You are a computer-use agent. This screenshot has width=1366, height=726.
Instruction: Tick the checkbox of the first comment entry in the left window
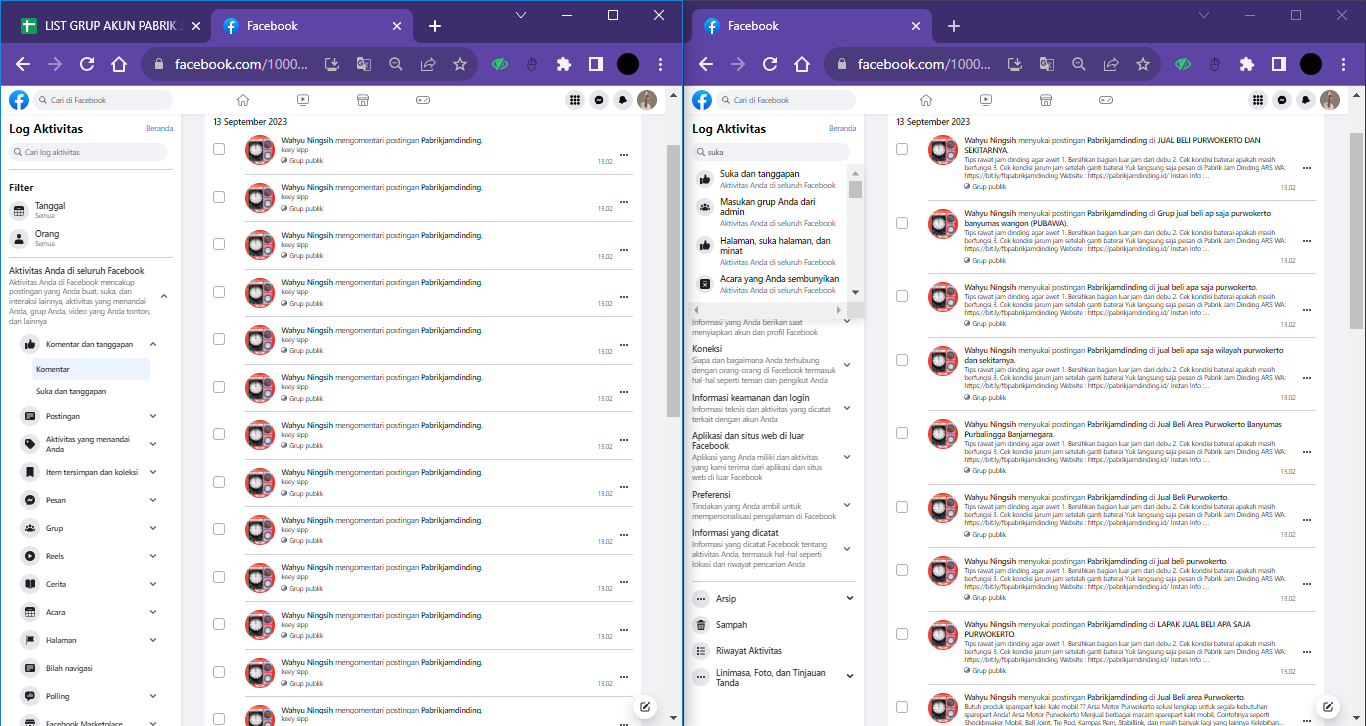[219, 149]
